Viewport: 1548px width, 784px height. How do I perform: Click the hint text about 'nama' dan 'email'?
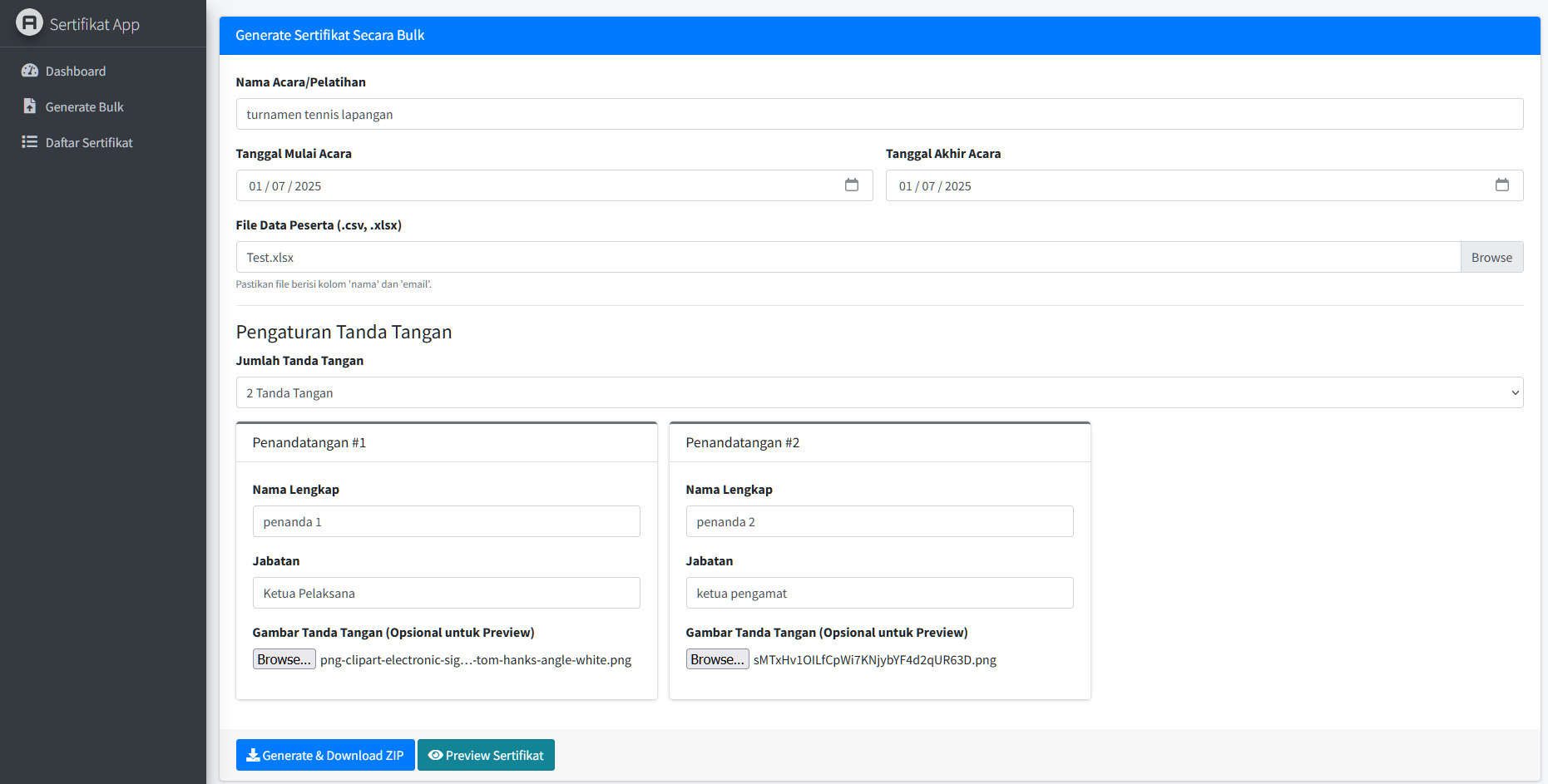[x=334, y=284]
